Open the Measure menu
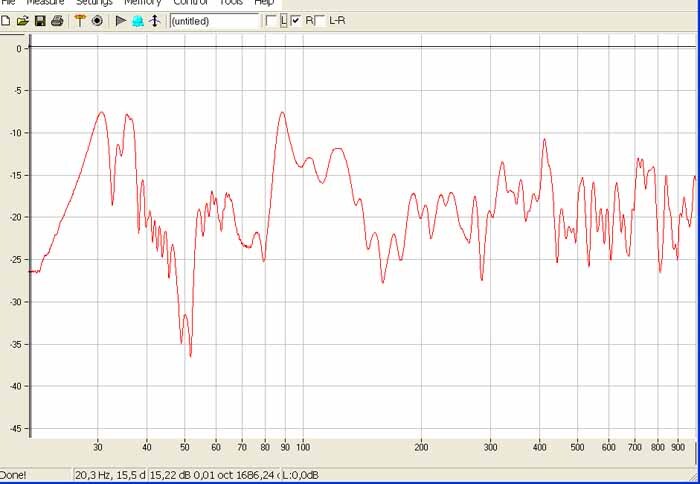 45,3
